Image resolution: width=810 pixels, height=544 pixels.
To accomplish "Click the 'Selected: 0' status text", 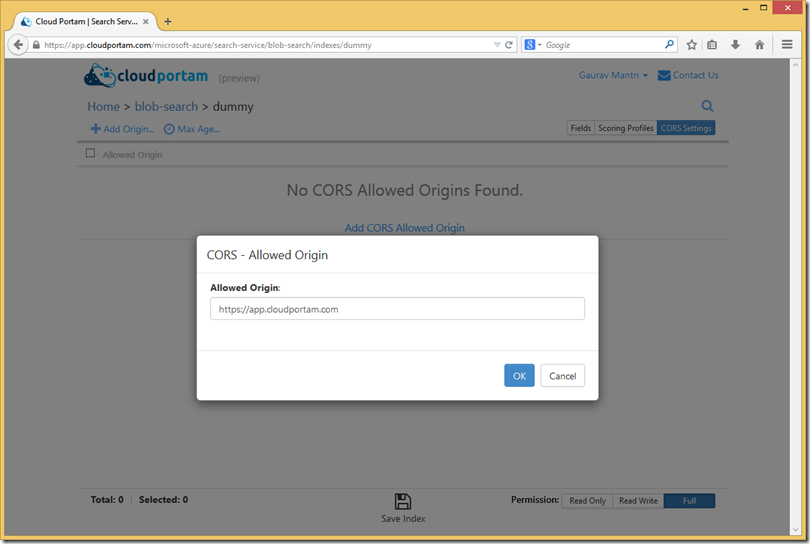I will point(163,500).
